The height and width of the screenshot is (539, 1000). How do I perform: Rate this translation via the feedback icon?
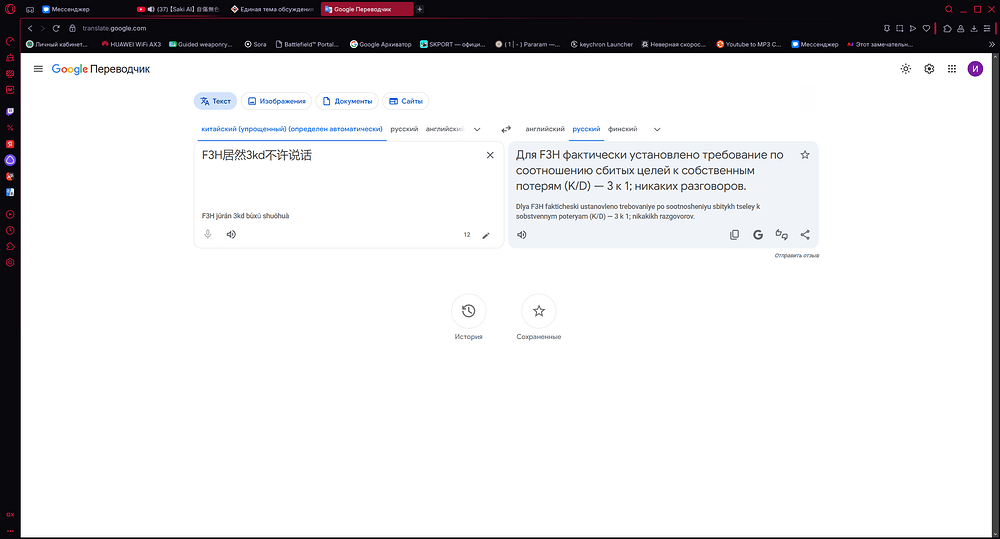coord(781,235)
